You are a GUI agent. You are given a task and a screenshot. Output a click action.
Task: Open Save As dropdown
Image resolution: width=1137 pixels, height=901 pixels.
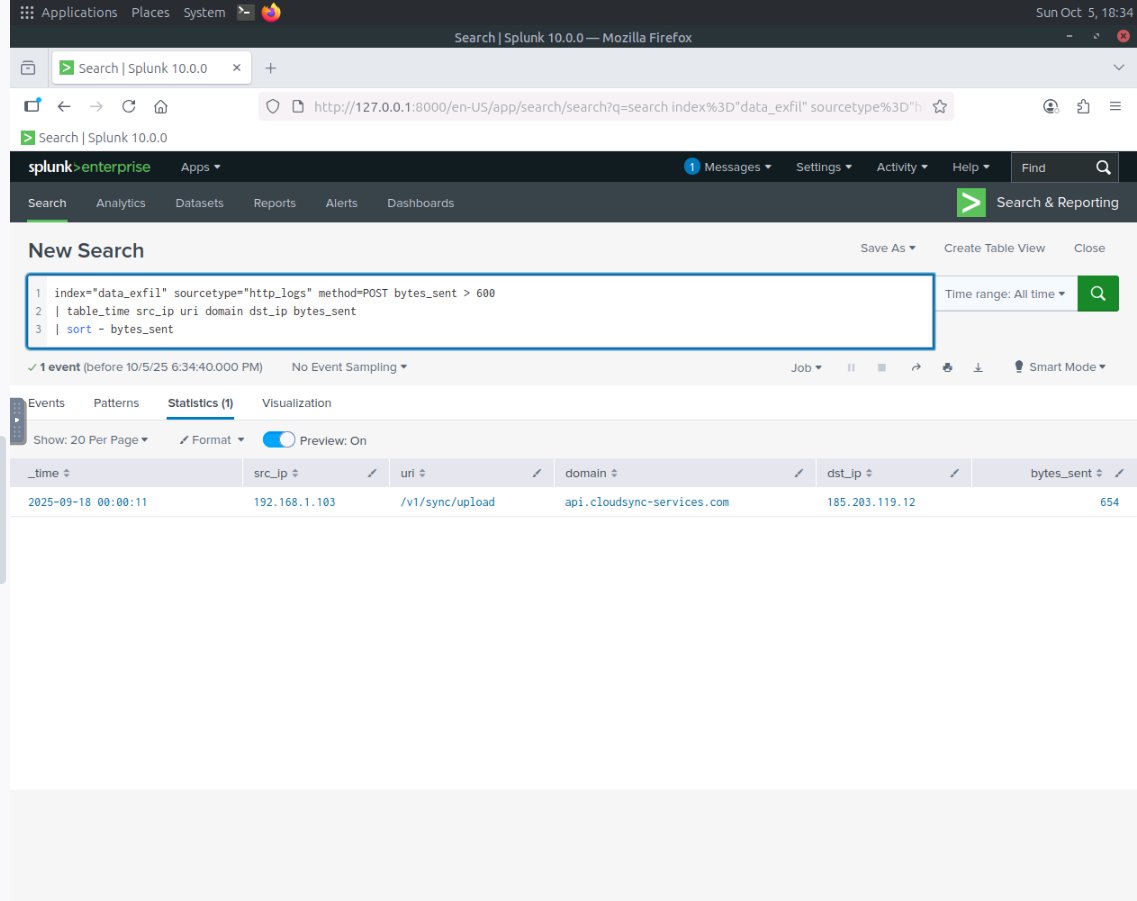[888, 248]
